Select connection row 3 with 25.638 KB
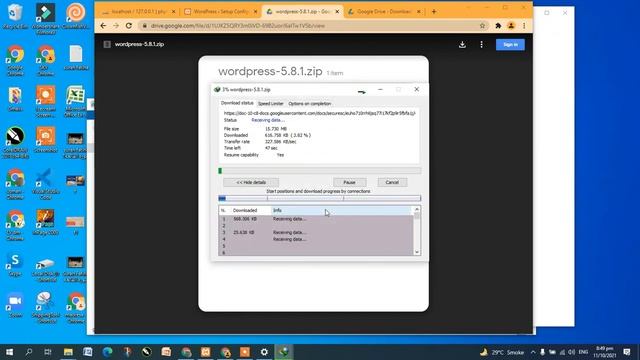This screenshot has width=640, height=360. click(316, 233)
